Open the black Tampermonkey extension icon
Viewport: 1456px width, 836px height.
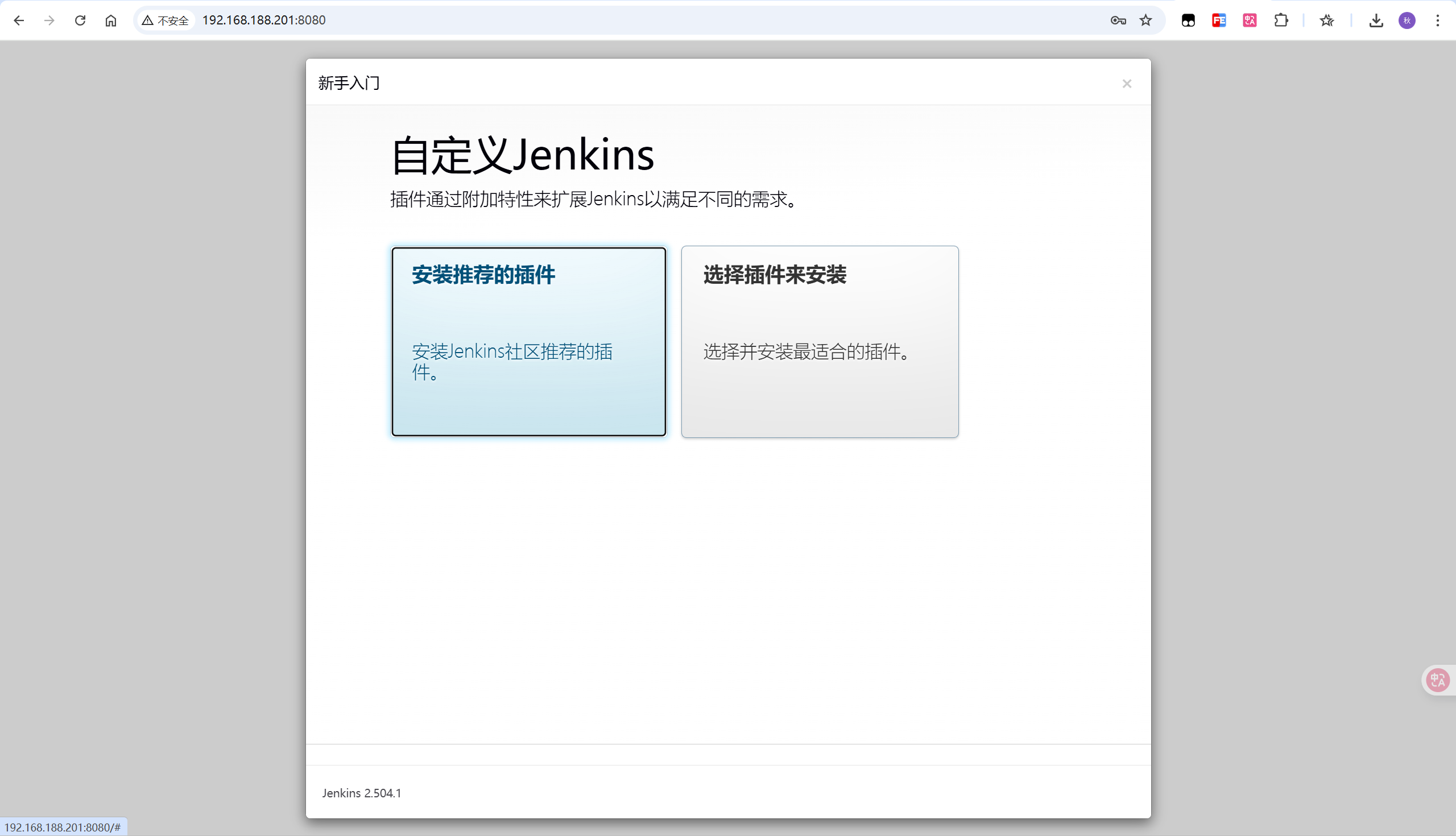click(1188, 20)
